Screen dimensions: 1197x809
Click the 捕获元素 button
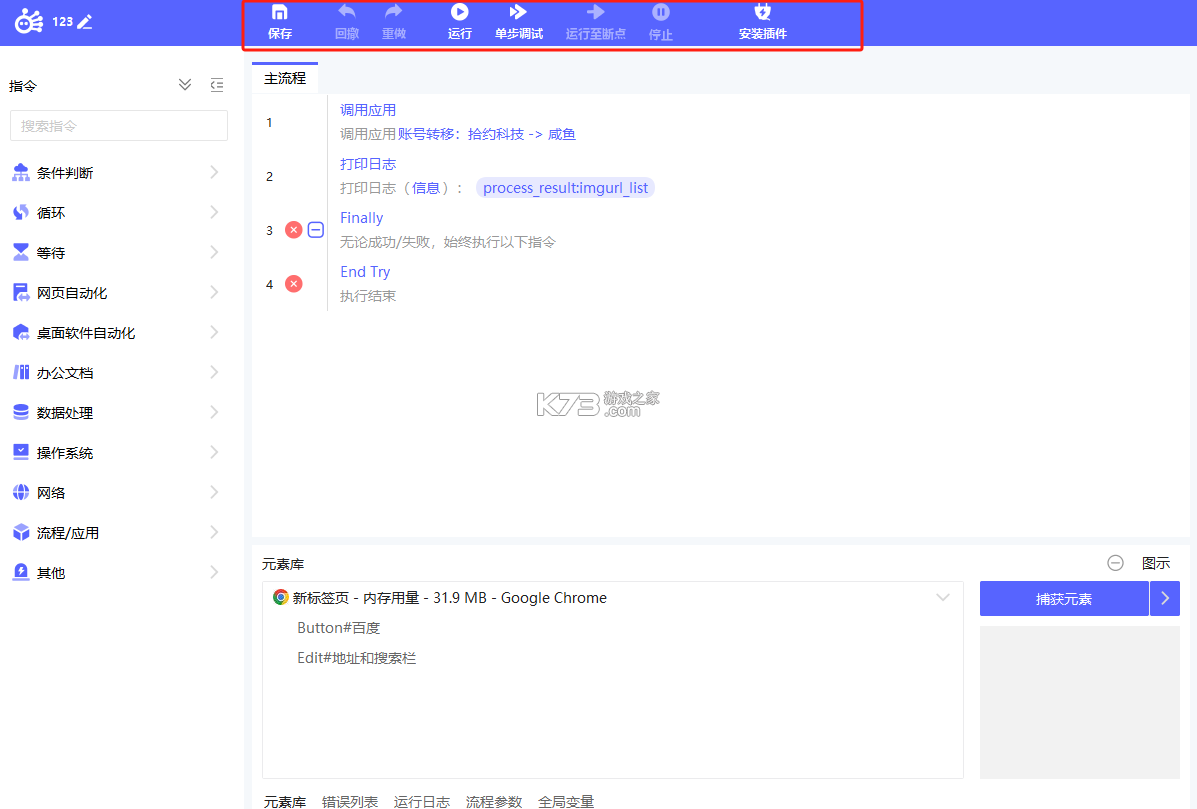tap(1064, 599)
